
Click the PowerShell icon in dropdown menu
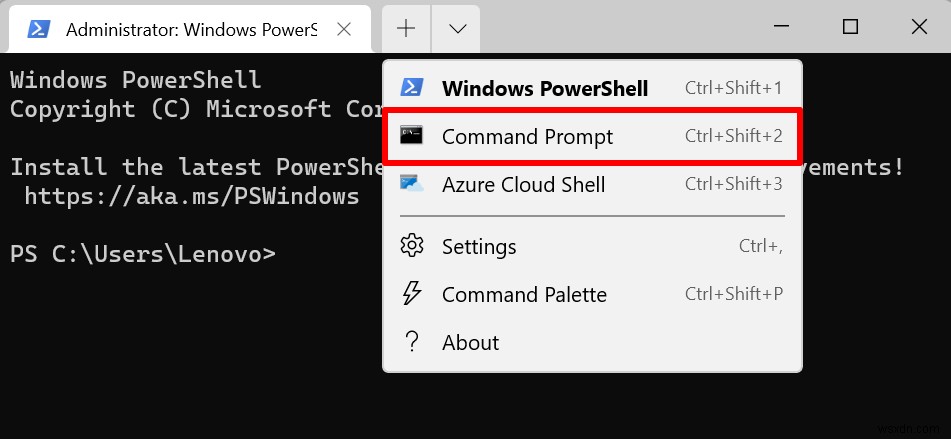pos(411,88)
